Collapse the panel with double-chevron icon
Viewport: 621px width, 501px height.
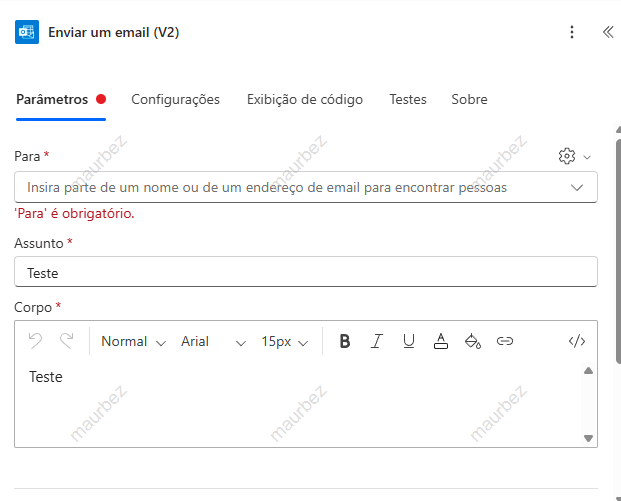[608, 32]
